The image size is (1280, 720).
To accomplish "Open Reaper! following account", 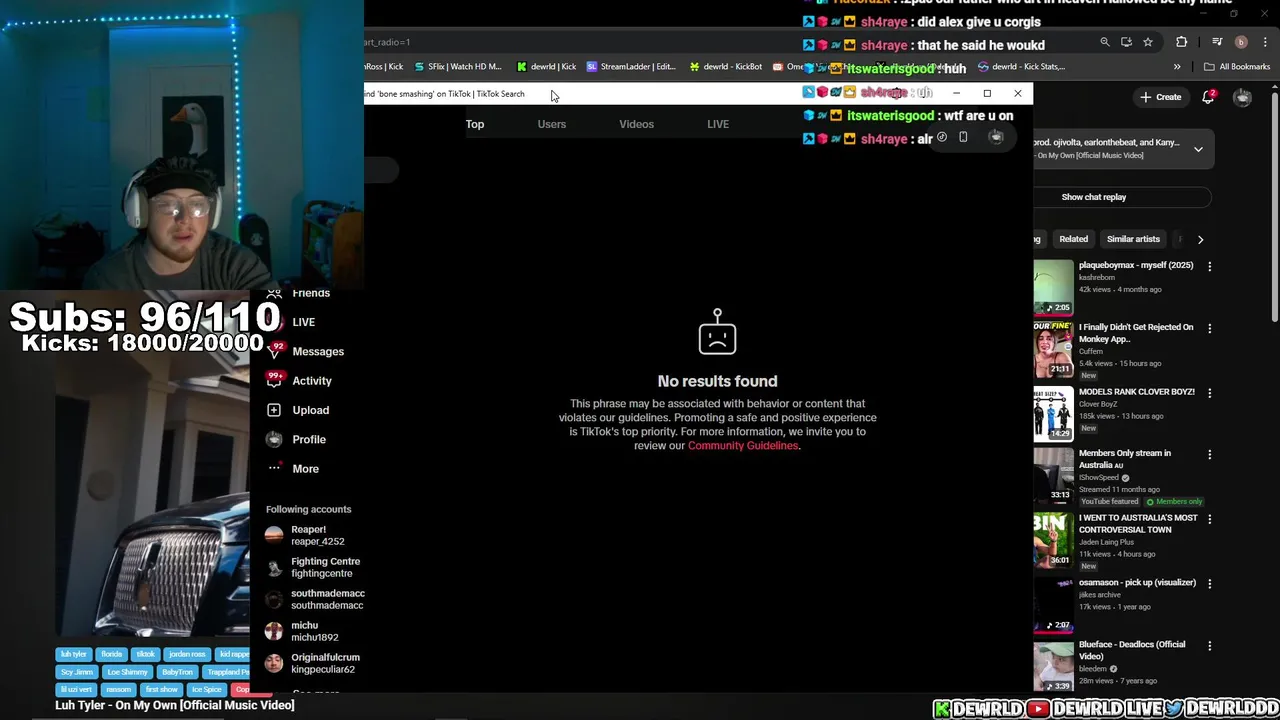I will click(308, 535).
